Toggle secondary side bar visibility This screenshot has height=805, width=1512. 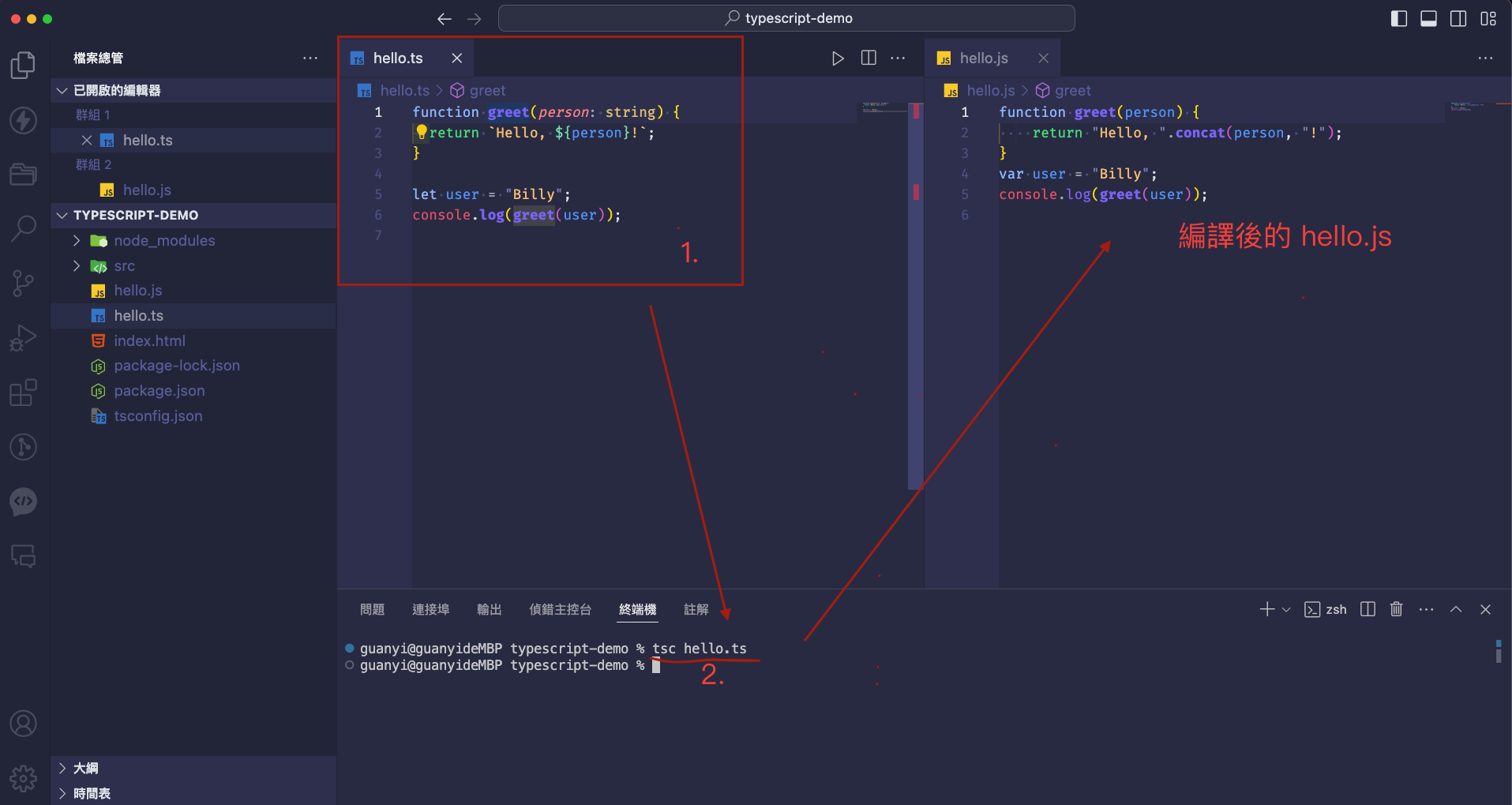(x=1458, y=18)
